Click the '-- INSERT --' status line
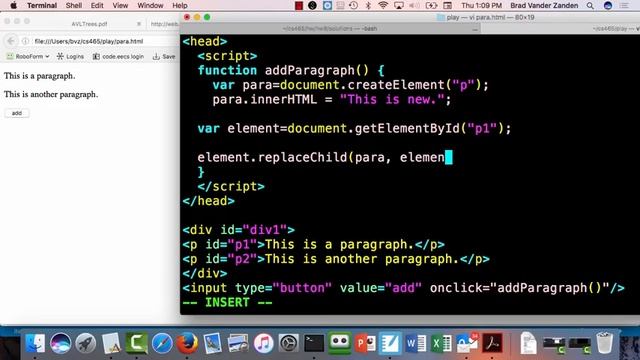The image size is (640, 360). 227,302
